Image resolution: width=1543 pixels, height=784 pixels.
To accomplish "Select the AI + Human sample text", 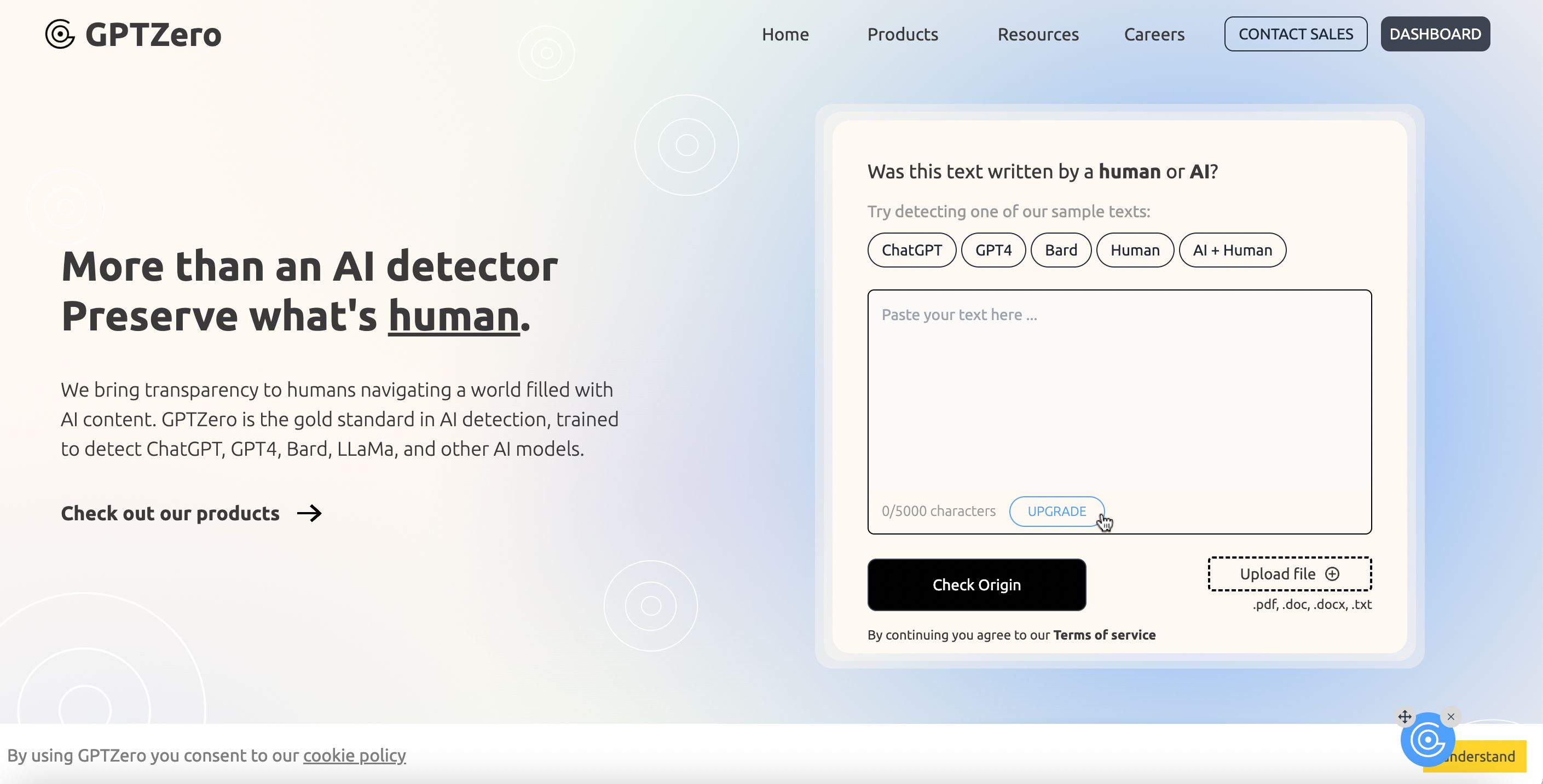I will click(x=1232, y=249).
